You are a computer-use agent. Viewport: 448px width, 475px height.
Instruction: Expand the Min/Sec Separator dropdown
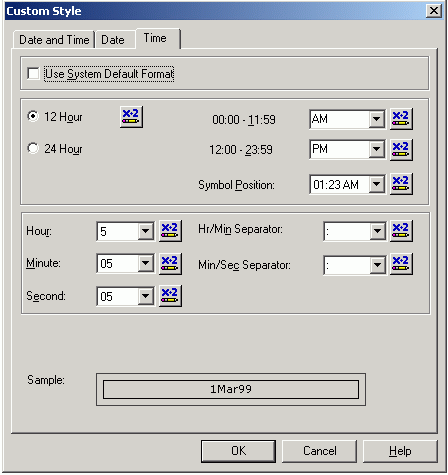click(x=377, y=265)
